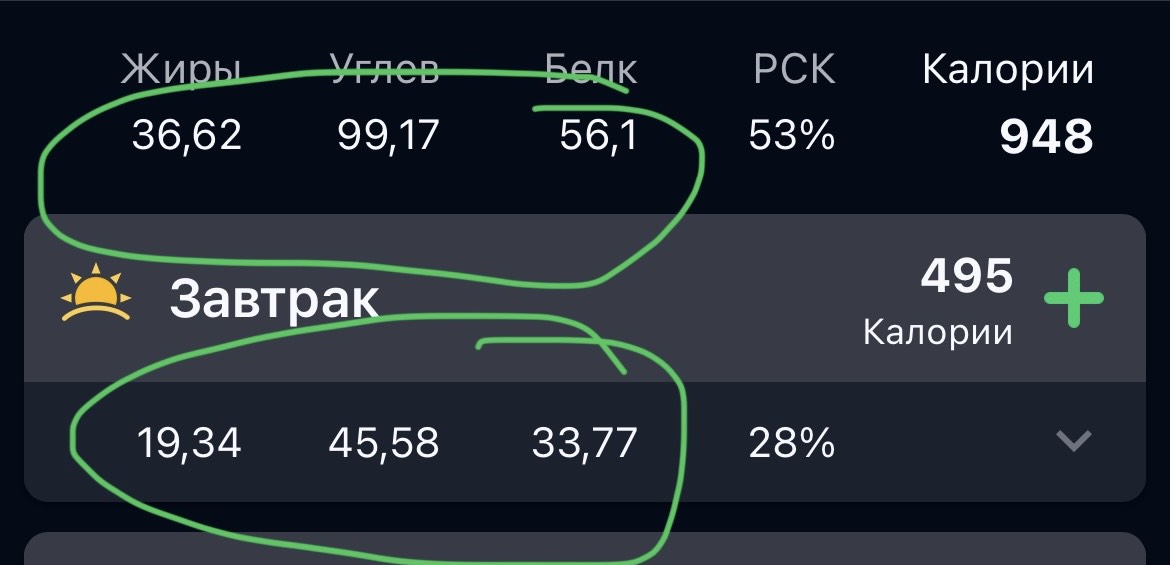Tap breakfast fat value 19,34
1170x565 pixels.
pyautogui.click(x=189, y=442)
